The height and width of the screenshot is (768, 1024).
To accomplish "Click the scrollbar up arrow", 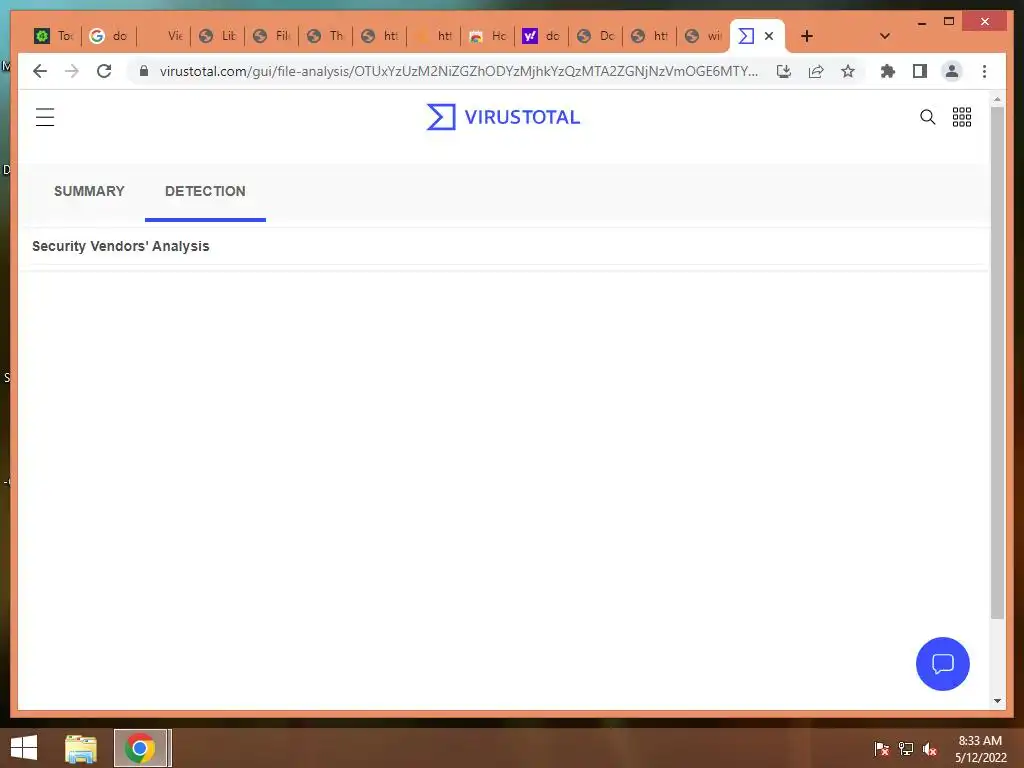I will [997, 99].
